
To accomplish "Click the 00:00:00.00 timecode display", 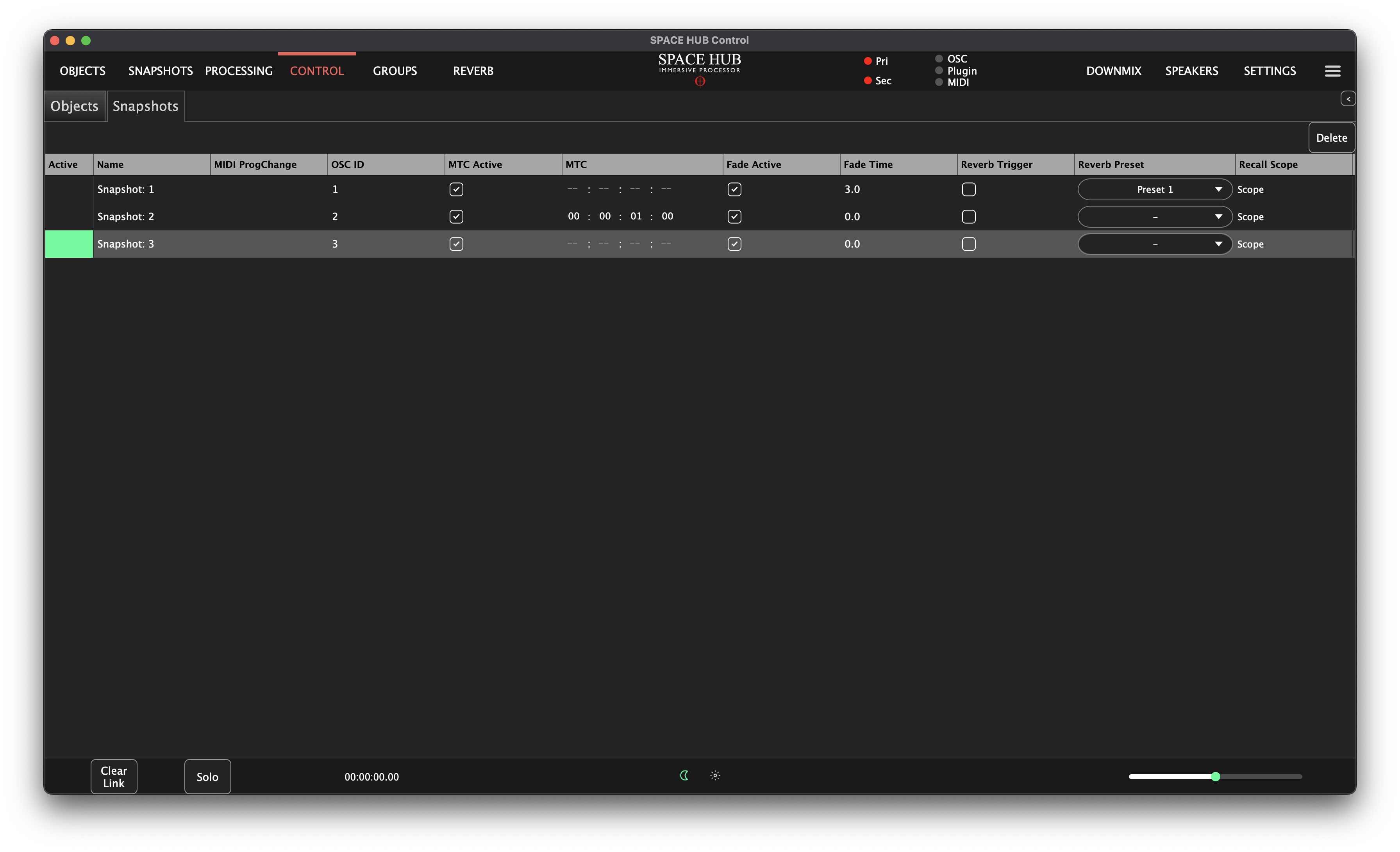I will [x=371, y=777].
